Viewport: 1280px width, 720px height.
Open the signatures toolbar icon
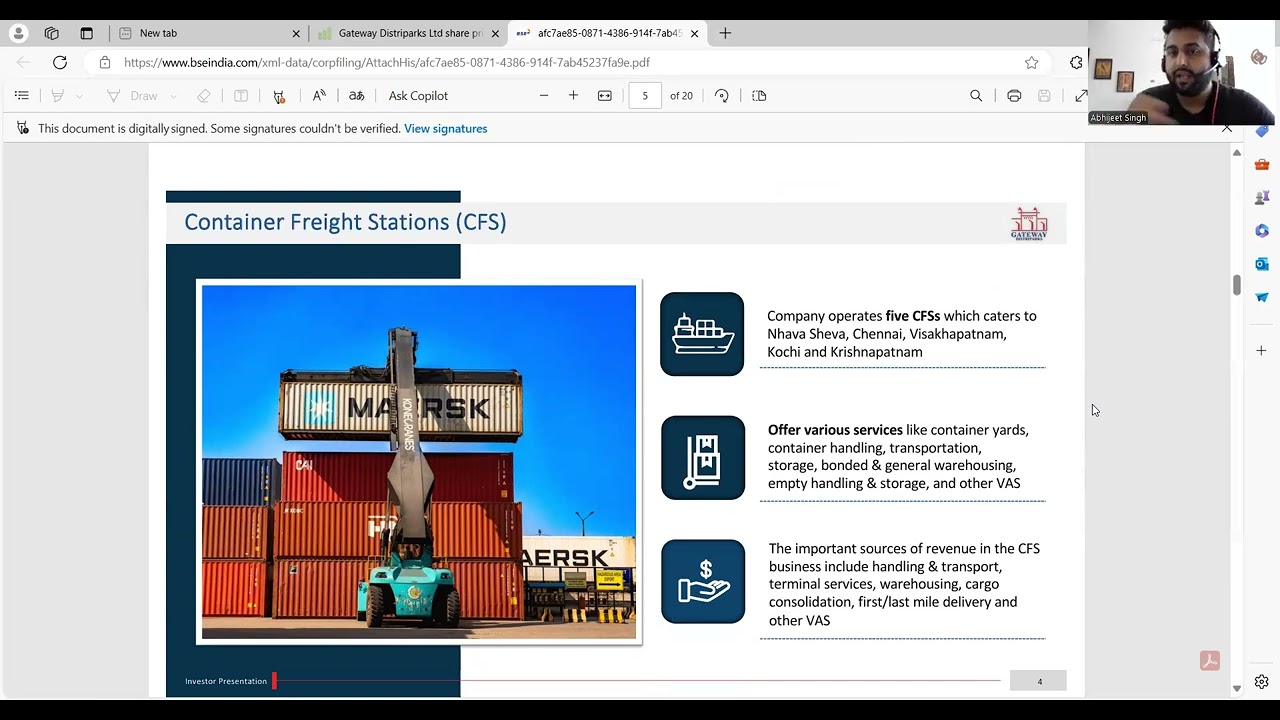coord(279,96)
